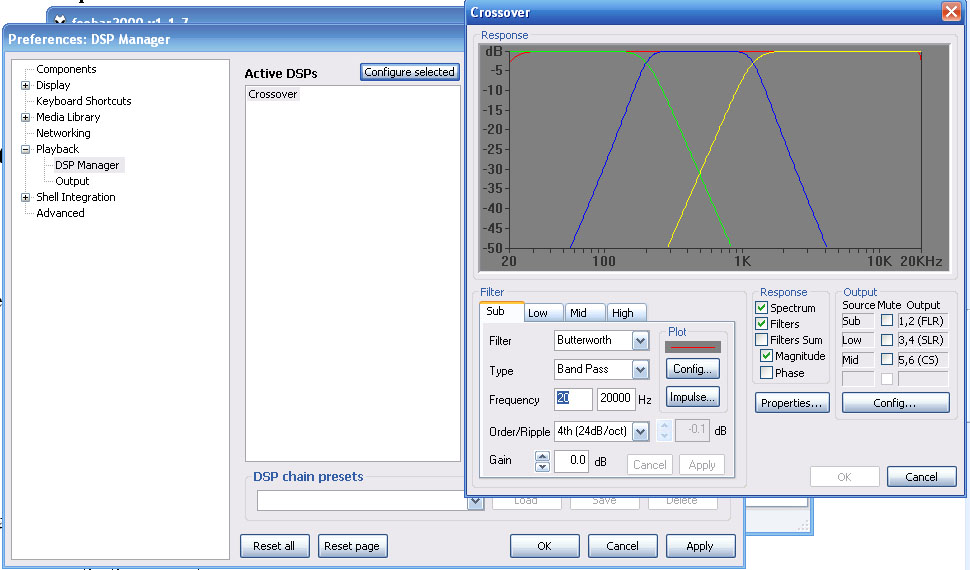970x570 pixels.
Task: Click the Gain stepper arrows
Action: click(542, 461)
